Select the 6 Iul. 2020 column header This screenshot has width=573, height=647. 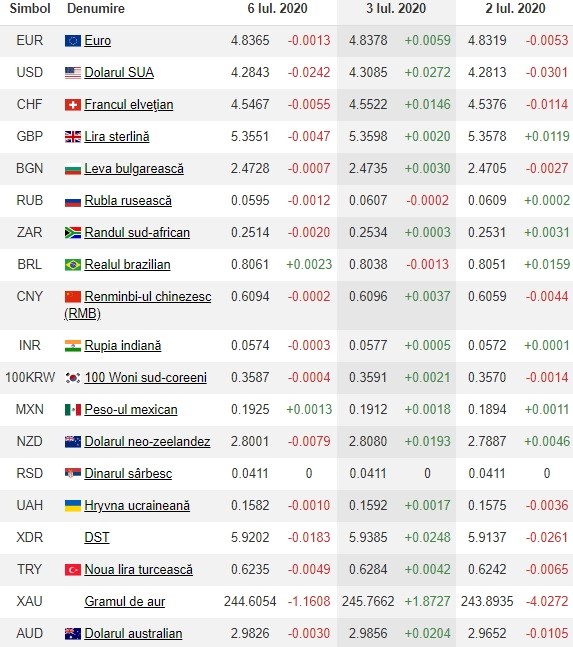(277, 9)
